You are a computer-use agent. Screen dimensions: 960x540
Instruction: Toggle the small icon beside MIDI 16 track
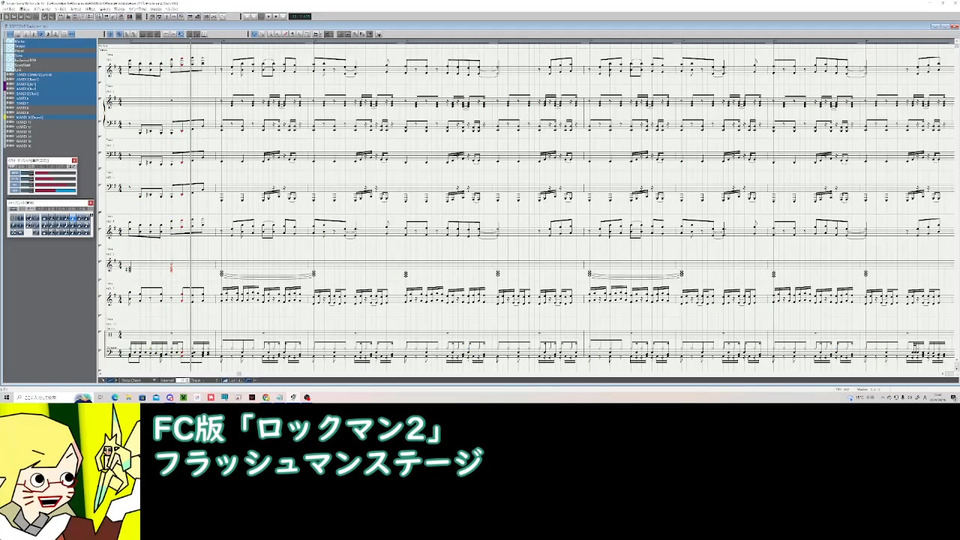click(x=10, y=146)
